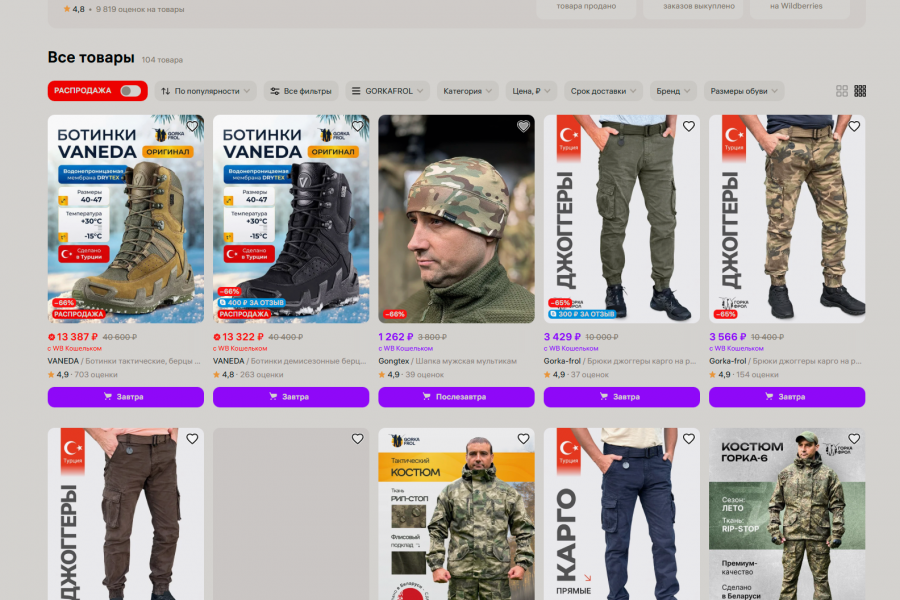
Task: Open the black VANEDA boots product image
Action: coord(291,219)
